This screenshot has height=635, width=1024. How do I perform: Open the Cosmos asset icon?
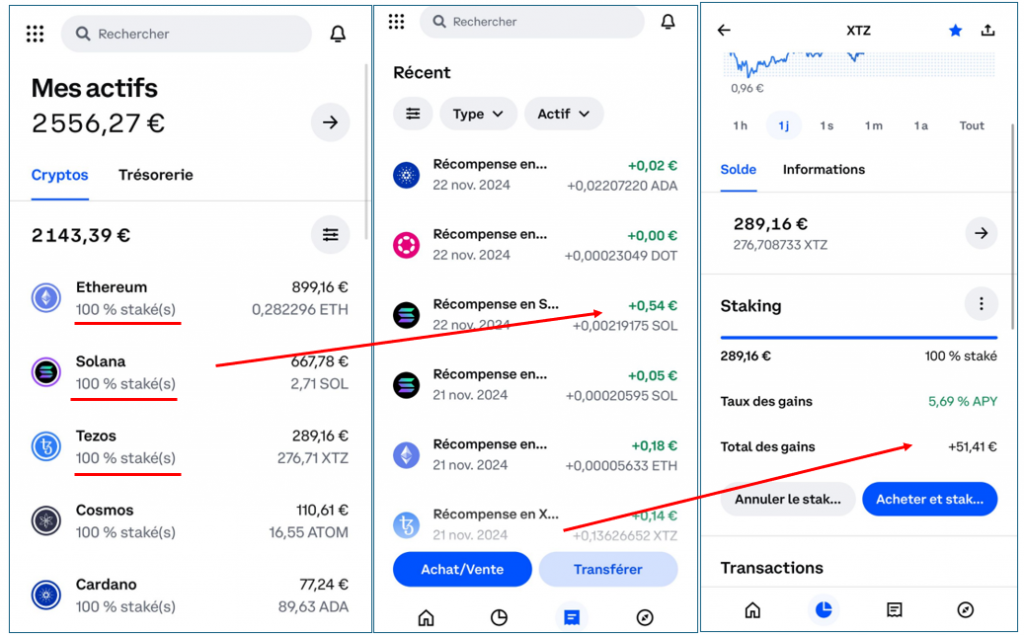point(46,521)
